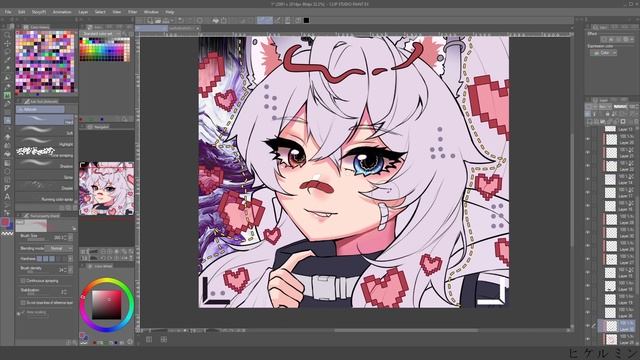
Task: Open the Blending mode Normal dropdown
Action: [x=59, y=248]
